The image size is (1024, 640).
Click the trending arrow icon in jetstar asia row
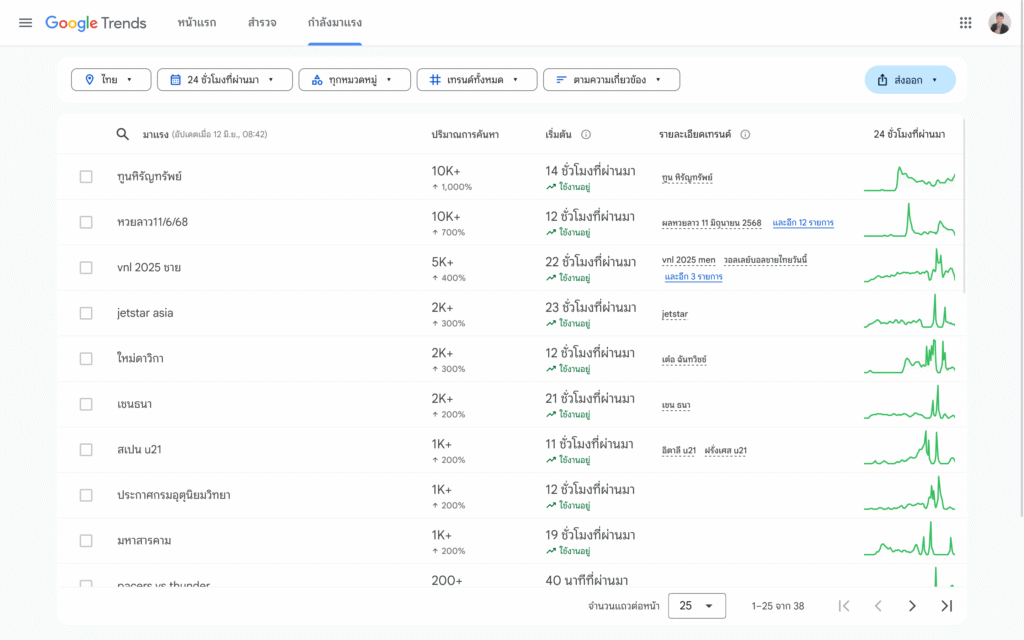coord(551,323)
